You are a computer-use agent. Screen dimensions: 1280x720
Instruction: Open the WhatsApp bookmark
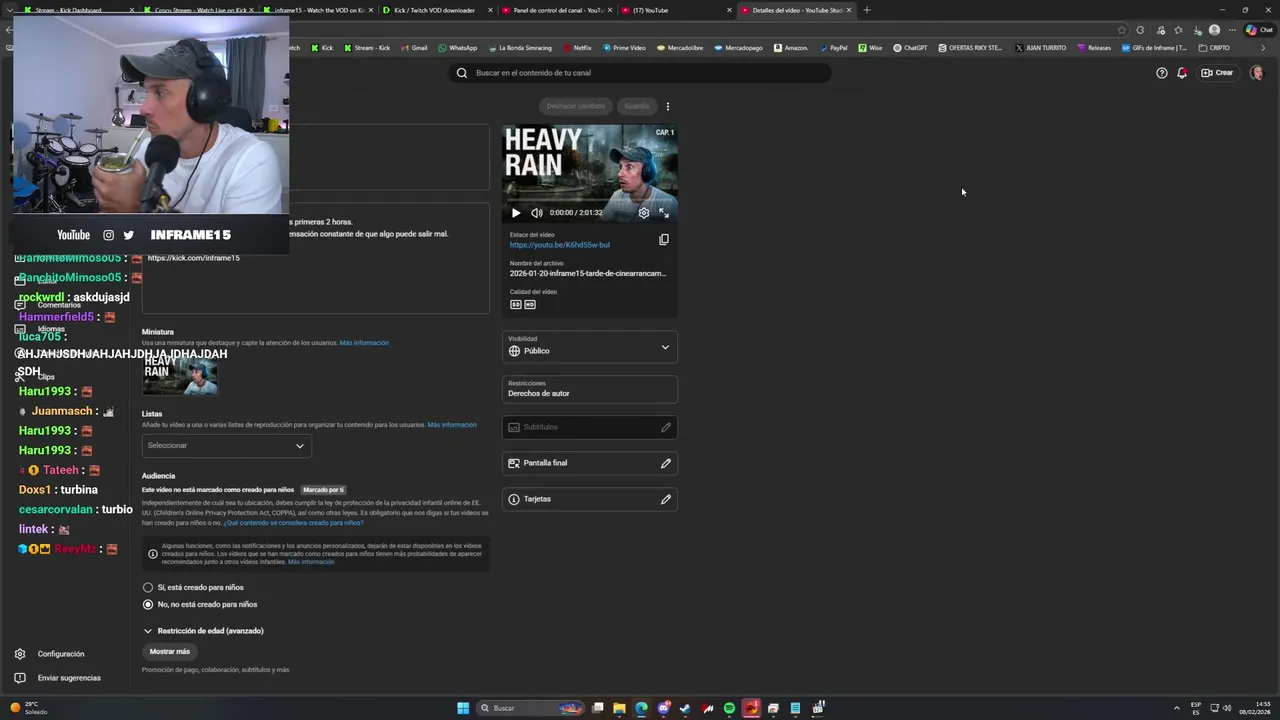click(x=457, y=48)
